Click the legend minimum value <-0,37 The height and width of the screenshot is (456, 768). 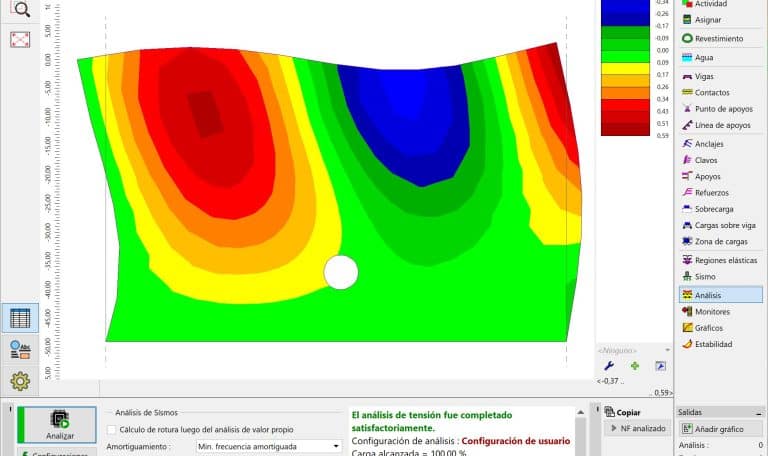tap(610, 381)
